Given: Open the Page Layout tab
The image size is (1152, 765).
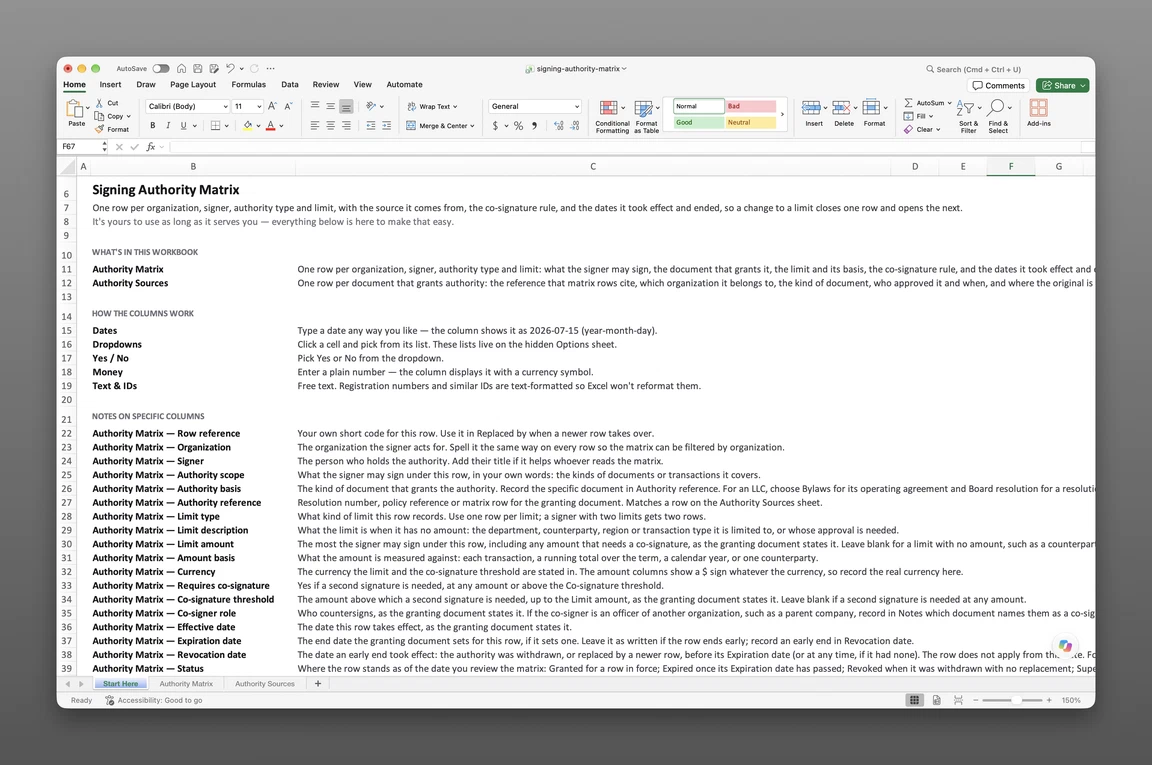Looking at the screenshot, I should coord(193,85).
